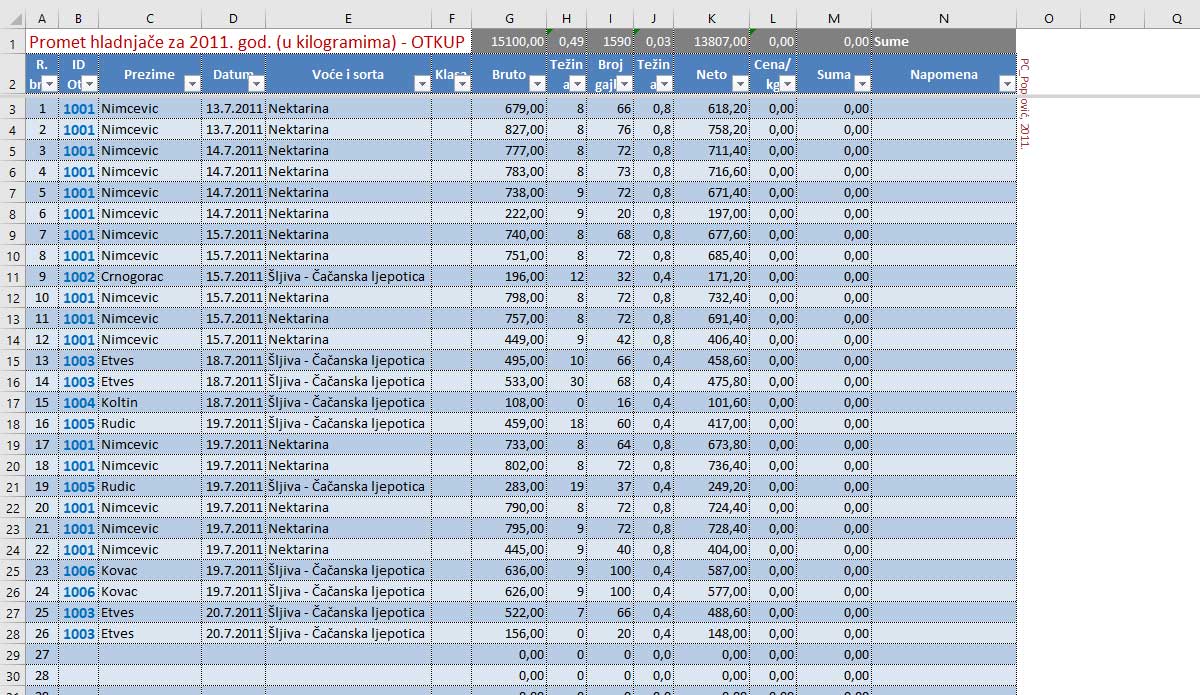Viewport: 1200px width, 695px height.
Task: Click the Neto column filter arrow
Action: [739, 84]
